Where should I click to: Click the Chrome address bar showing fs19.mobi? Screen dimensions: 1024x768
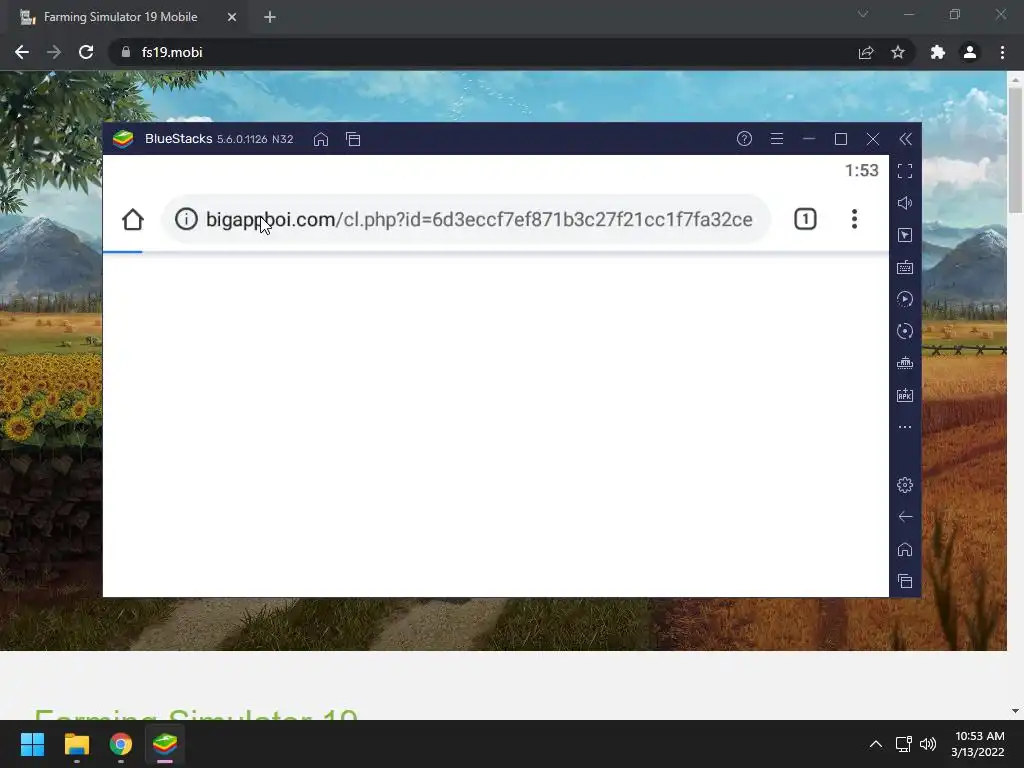pos(511,52)
